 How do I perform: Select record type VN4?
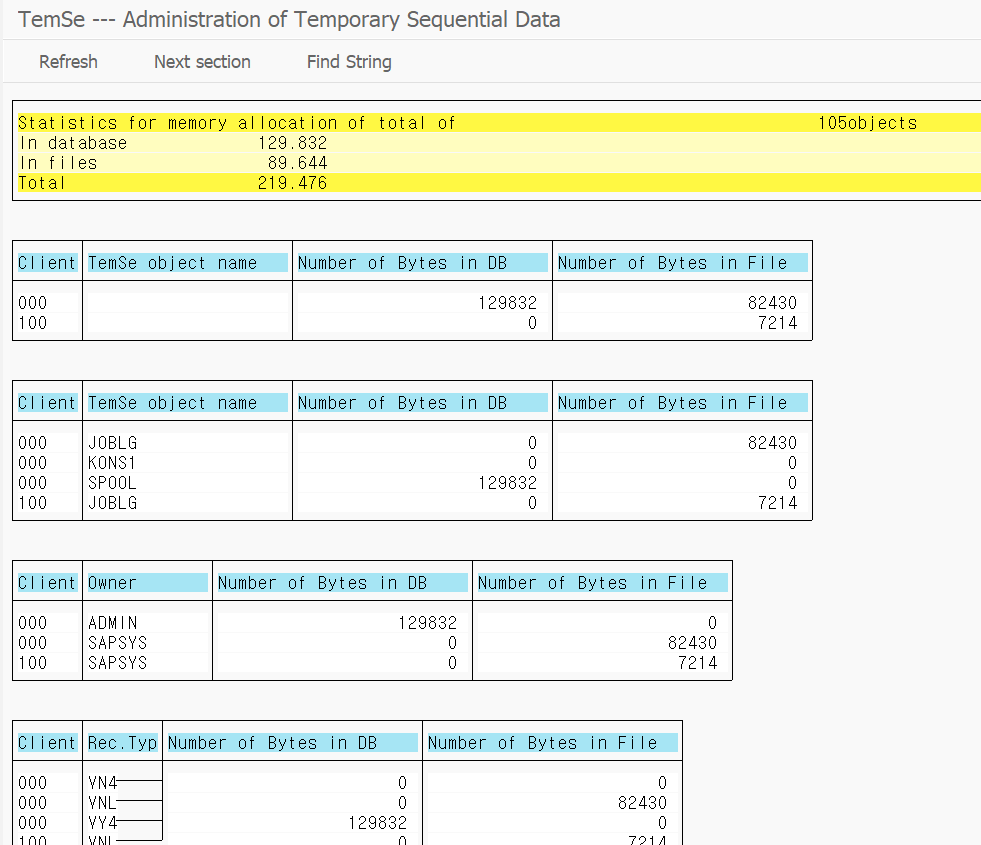click(103, 783)
